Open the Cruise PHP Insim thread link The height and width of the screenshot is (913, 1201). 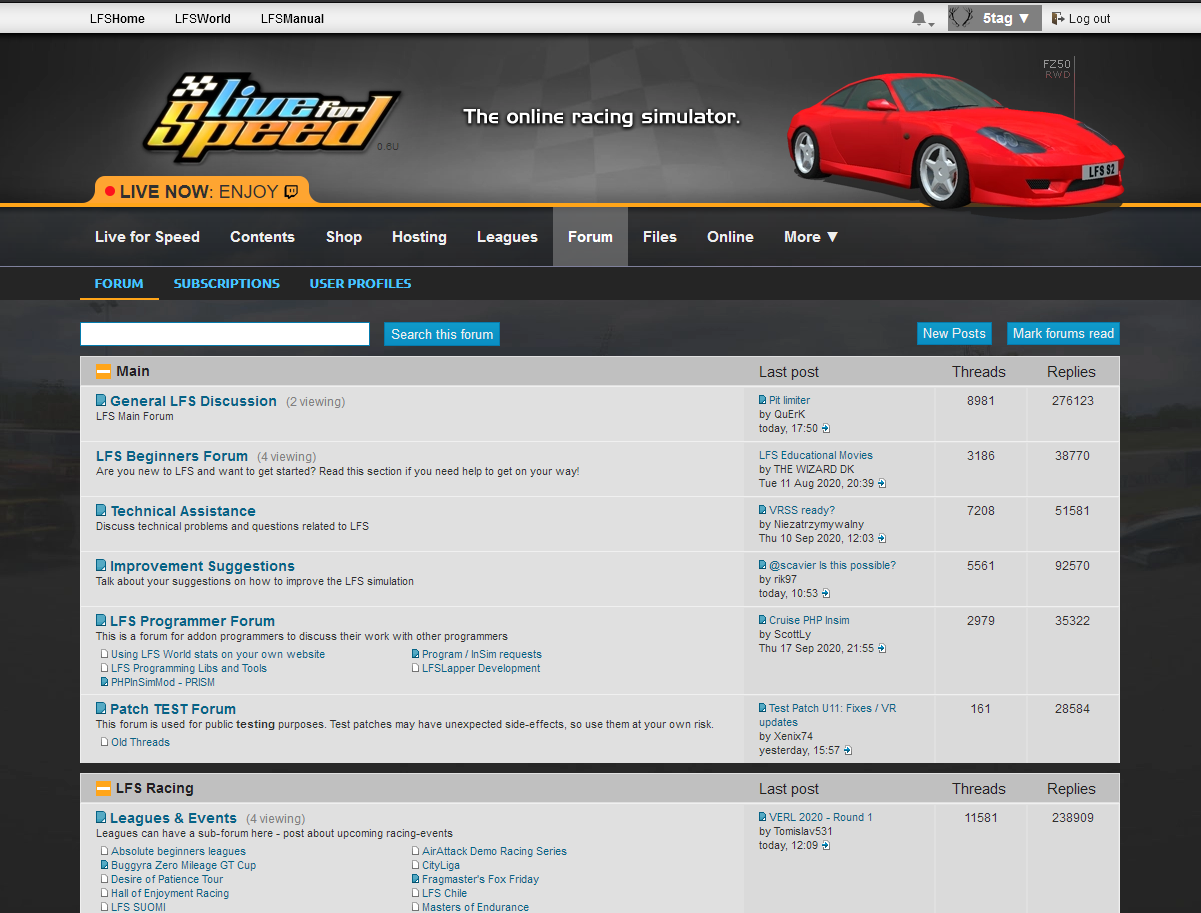pyautogui.click(x=809, y=620)
